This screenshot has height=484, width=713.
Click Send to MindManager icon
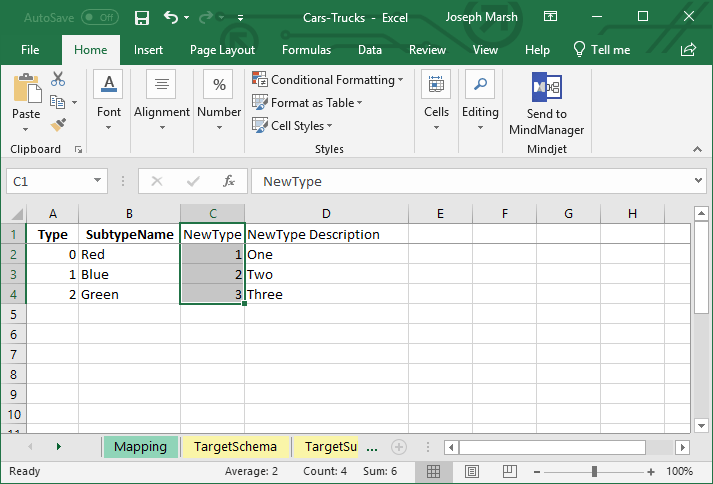(546, 88)
